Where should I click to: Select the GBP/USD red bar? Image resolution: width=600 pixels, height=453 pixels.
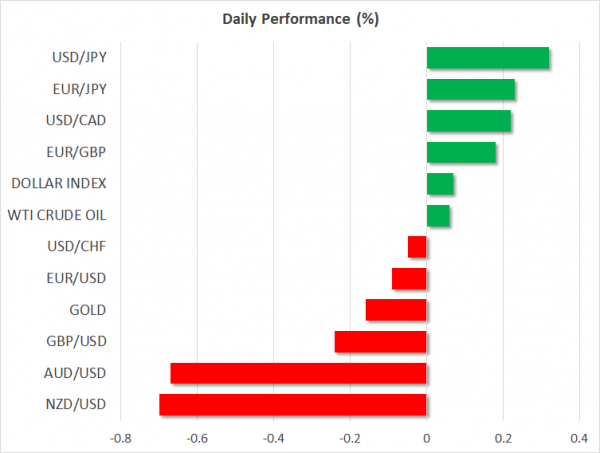(x=381, y=342)
